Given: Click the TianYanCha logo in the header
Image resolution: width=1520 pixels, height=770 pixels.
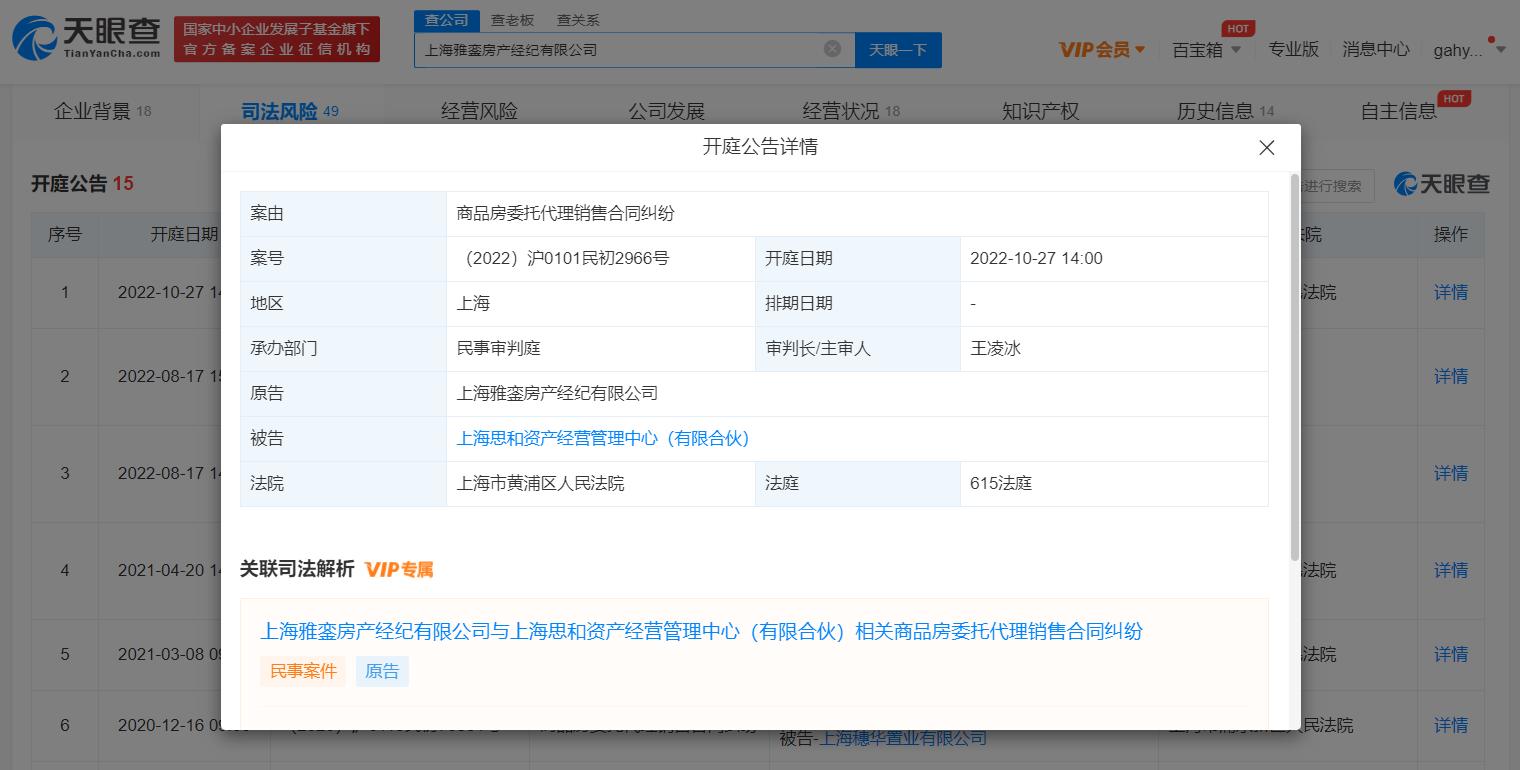Looking at the screenshot, I should [x=87, y=38].
